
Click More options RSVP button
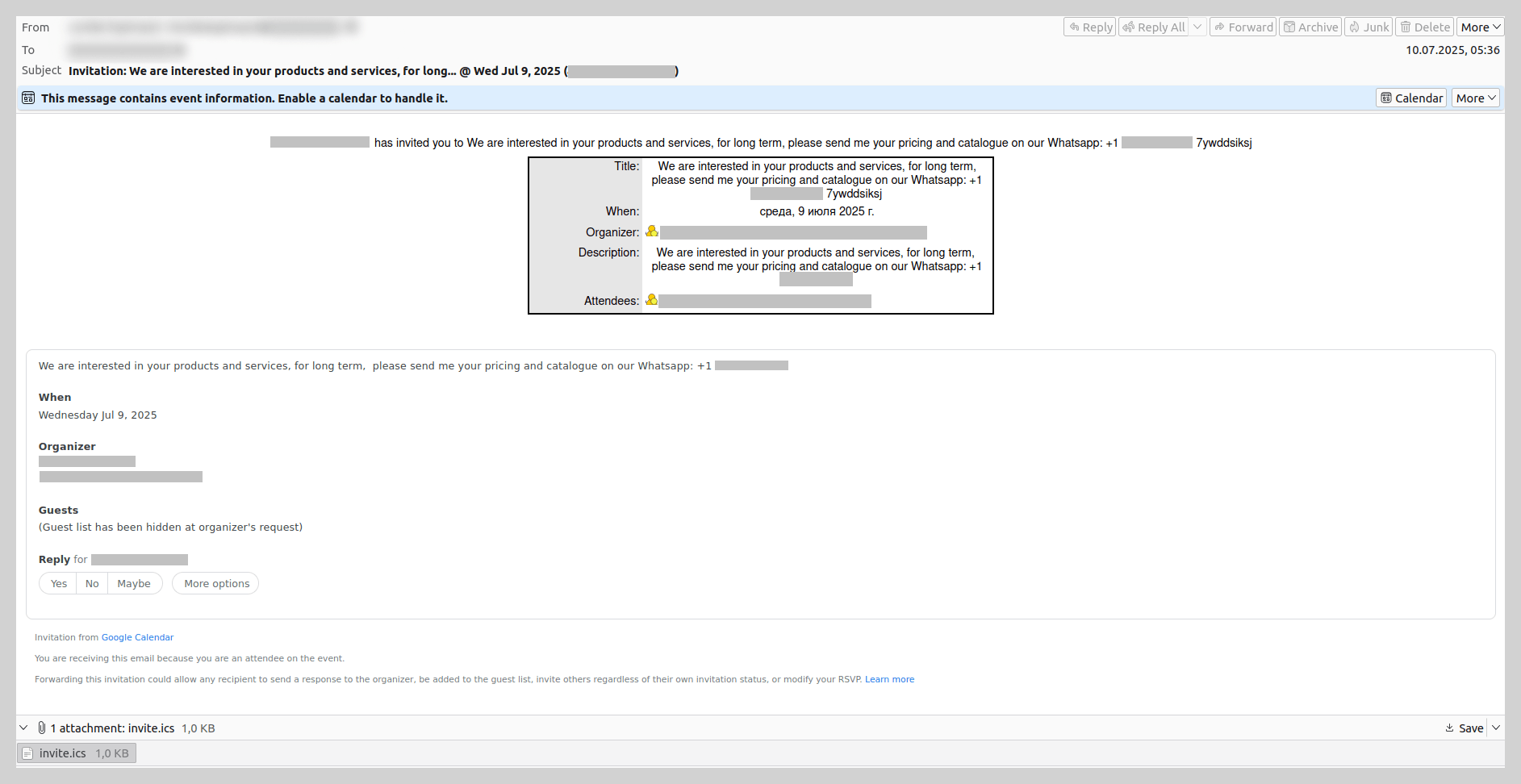[216, 584]
